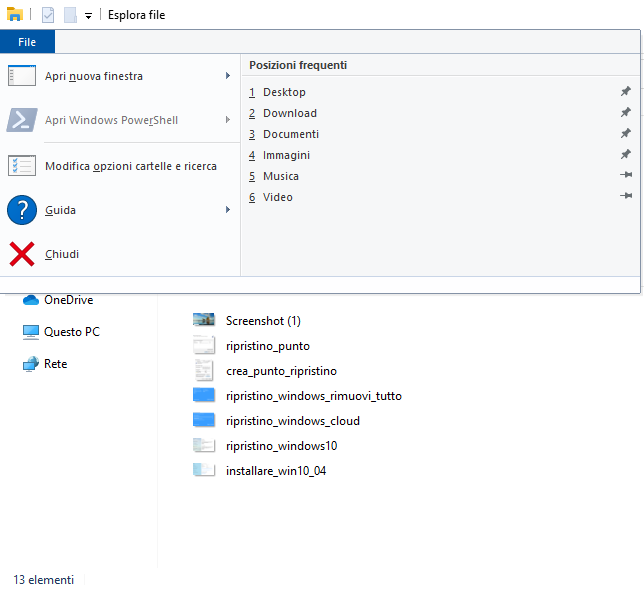Select Download in Posizioni frequenti list
The height and width of the screenshot is (590, 644).
pyautogui.click(x=290, y=113)
